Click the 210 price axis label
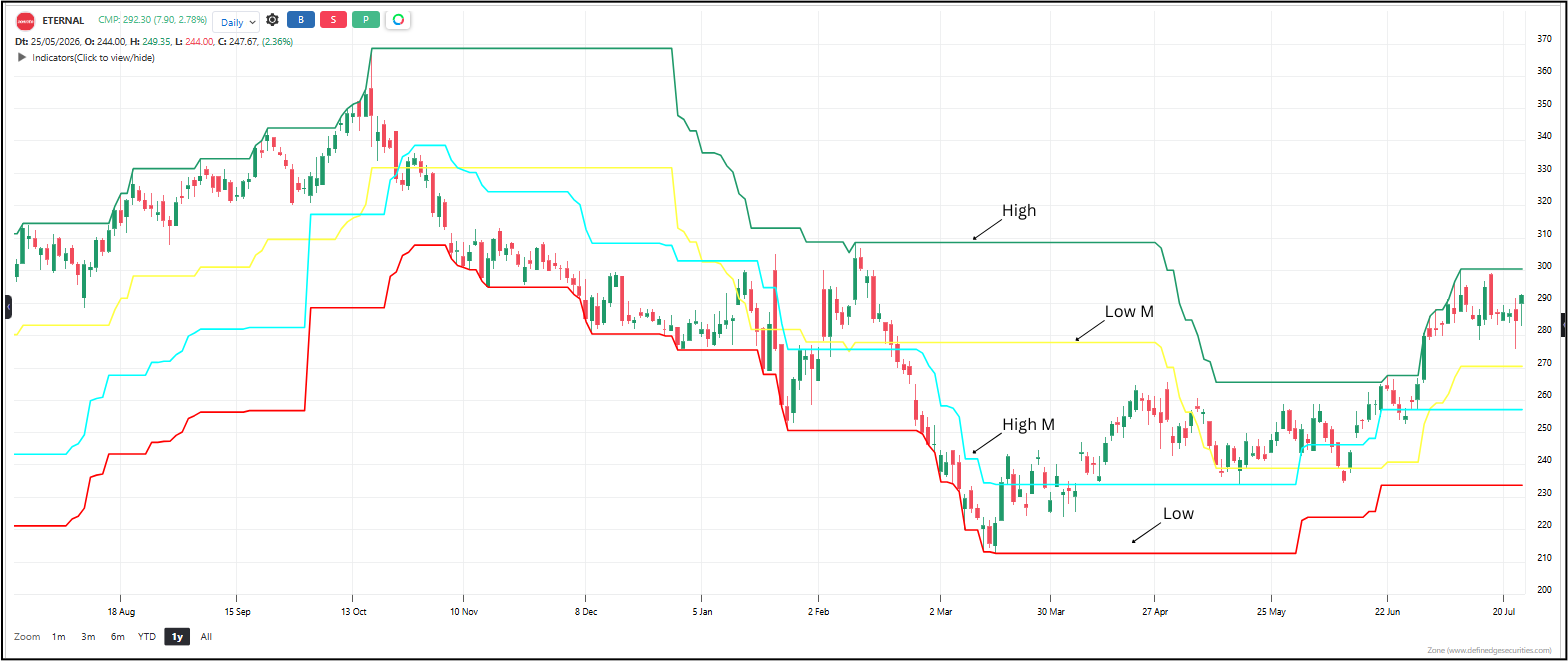Screen dimensions: 1568x661 1544,557
